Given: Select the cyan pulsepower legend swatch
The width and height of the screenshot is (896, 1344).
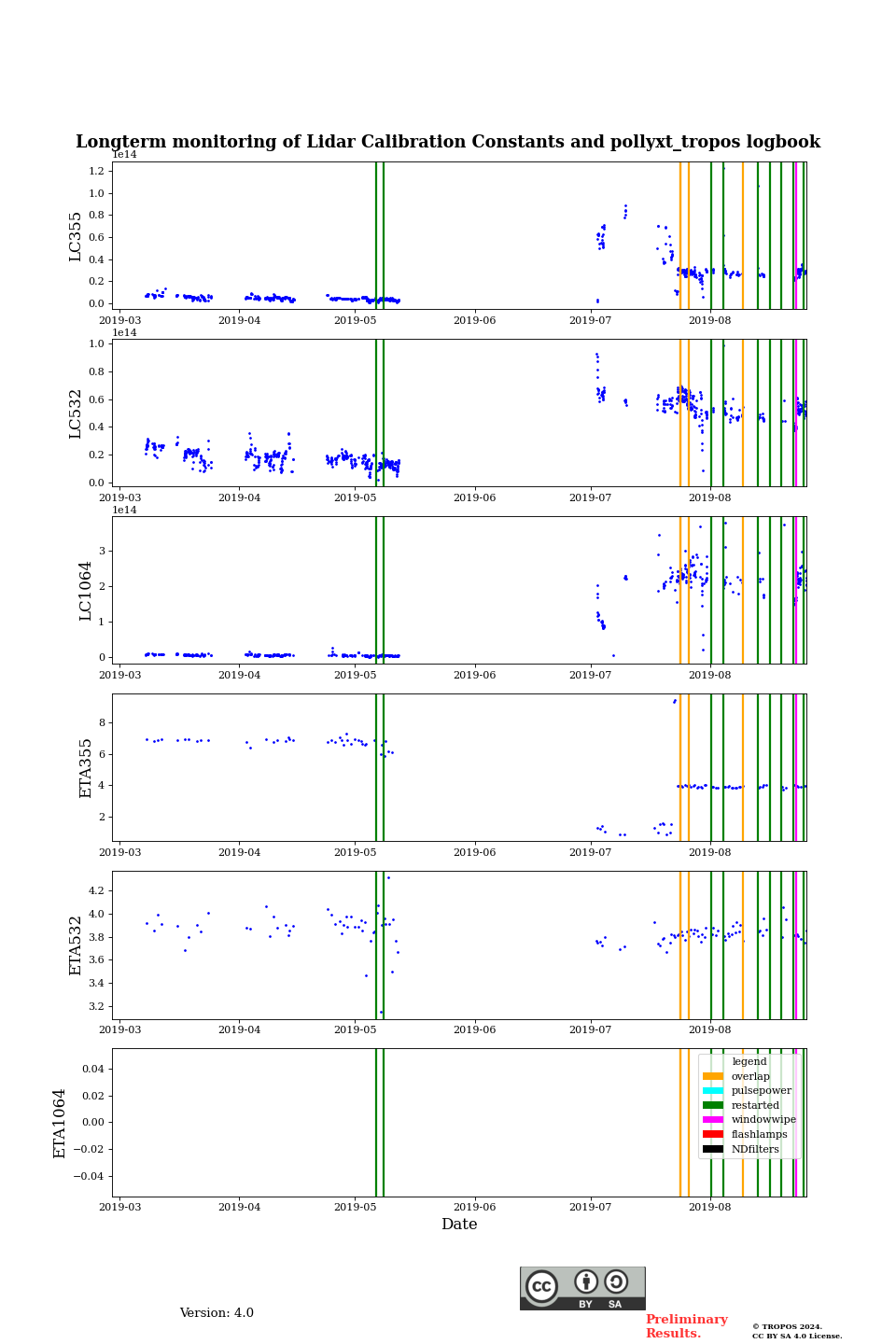Looking at the screenshot, I should [x=712, y=1091].
